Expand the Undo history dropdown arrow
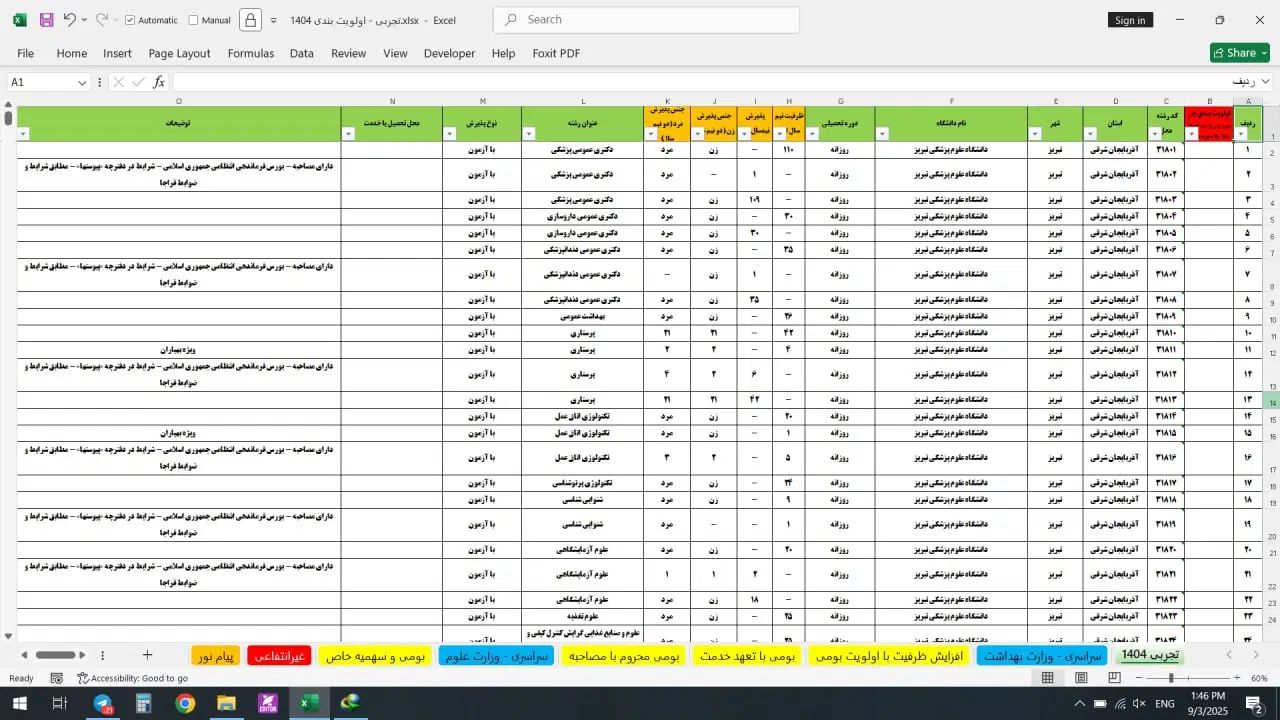The height and width of the screenshot is (720, 1280). click(84, 20)
